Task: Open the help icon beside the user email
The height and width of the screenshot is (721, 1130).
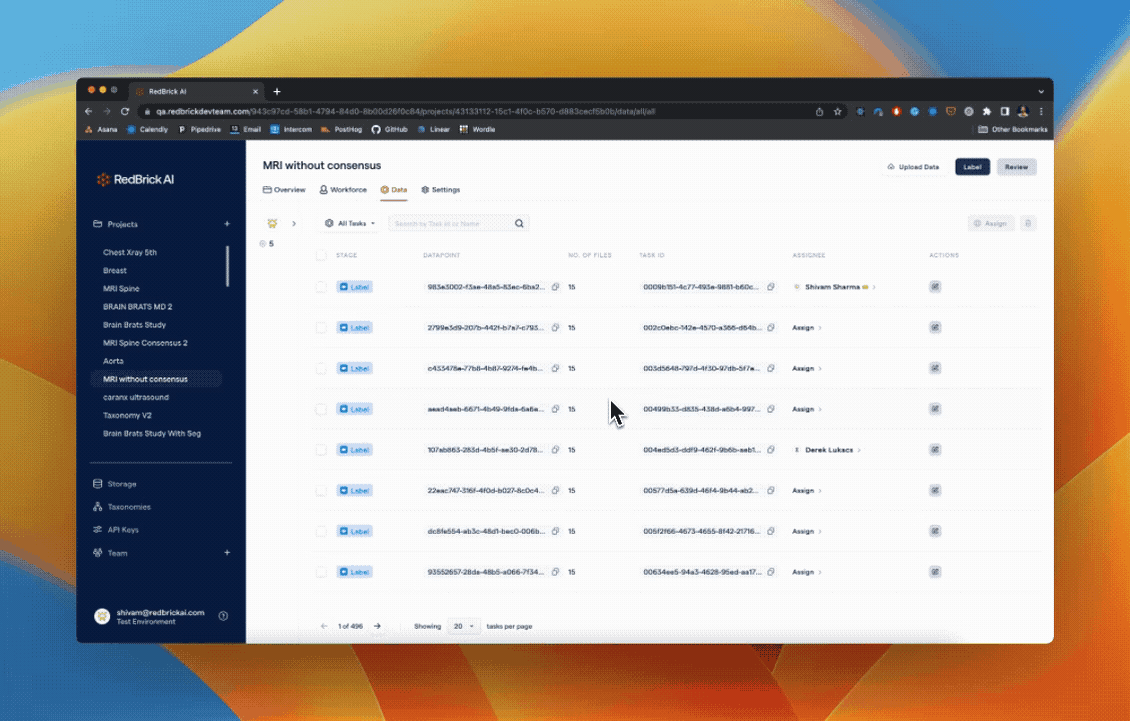Action: [223, 616]
